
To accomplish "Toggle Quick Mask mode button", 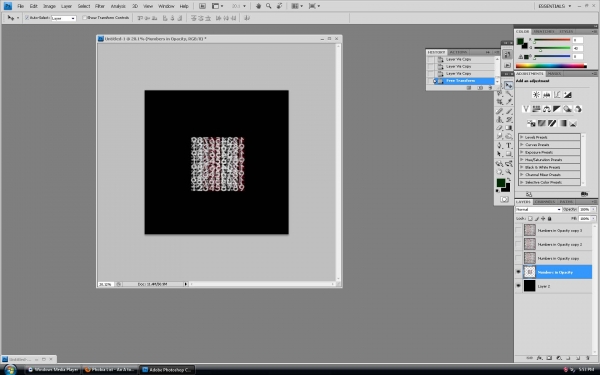I will (504, 199).
